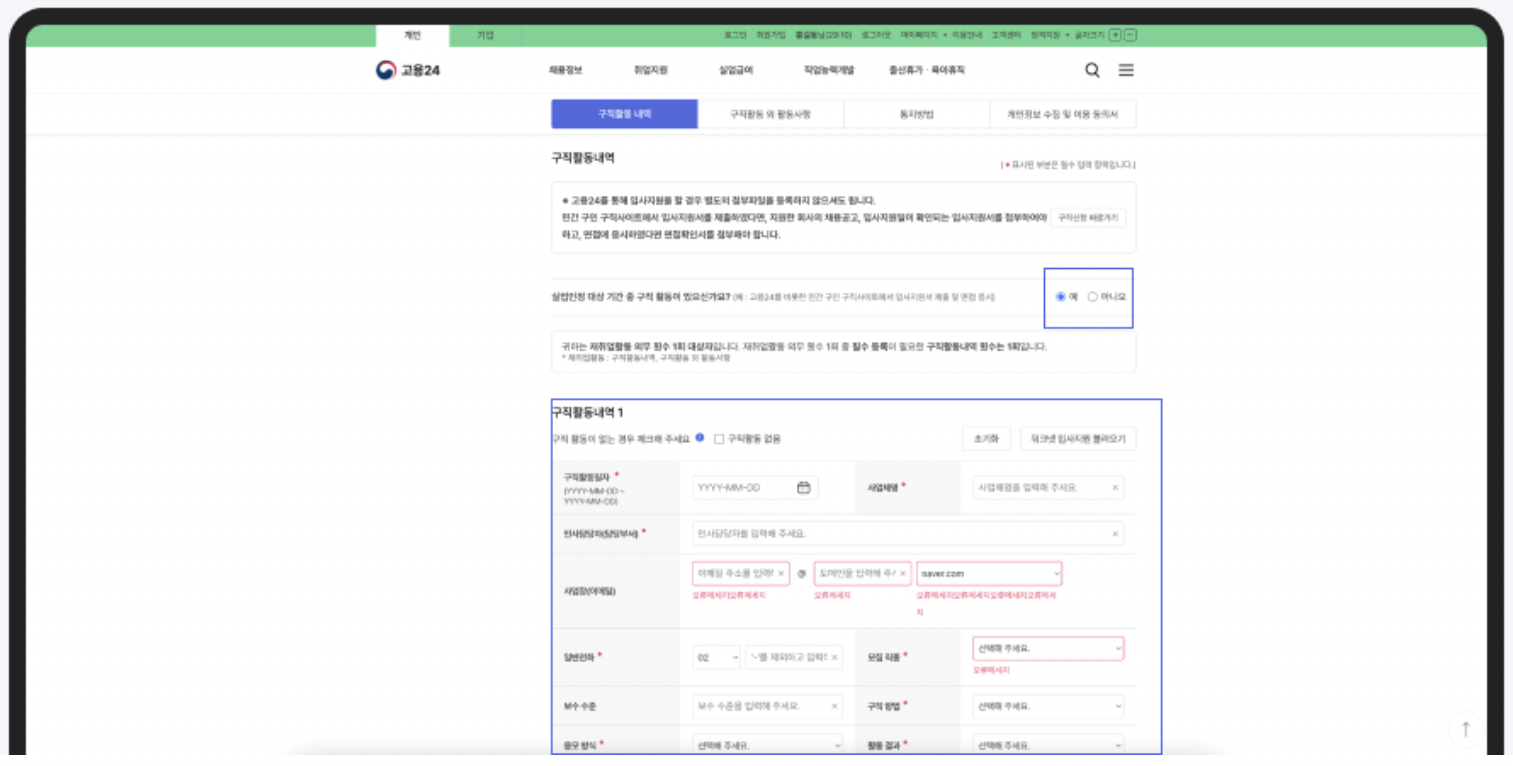Screen dimensions: 1513x766
Task: Focus the 보수 수준 input field
Action: point(767,706)
